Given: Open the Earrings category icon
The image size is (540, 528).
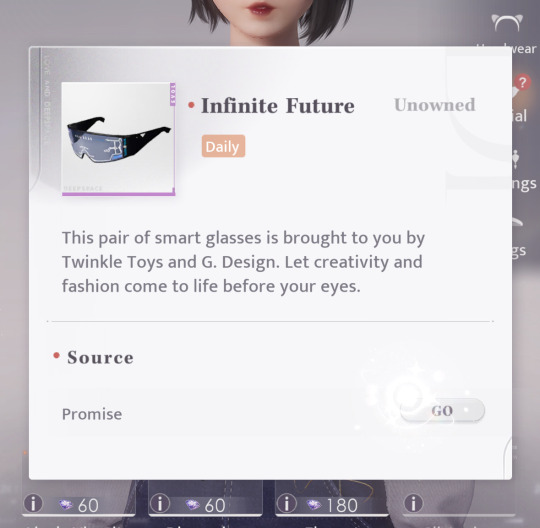Looking at the screenshot, I should coord(516,159).
